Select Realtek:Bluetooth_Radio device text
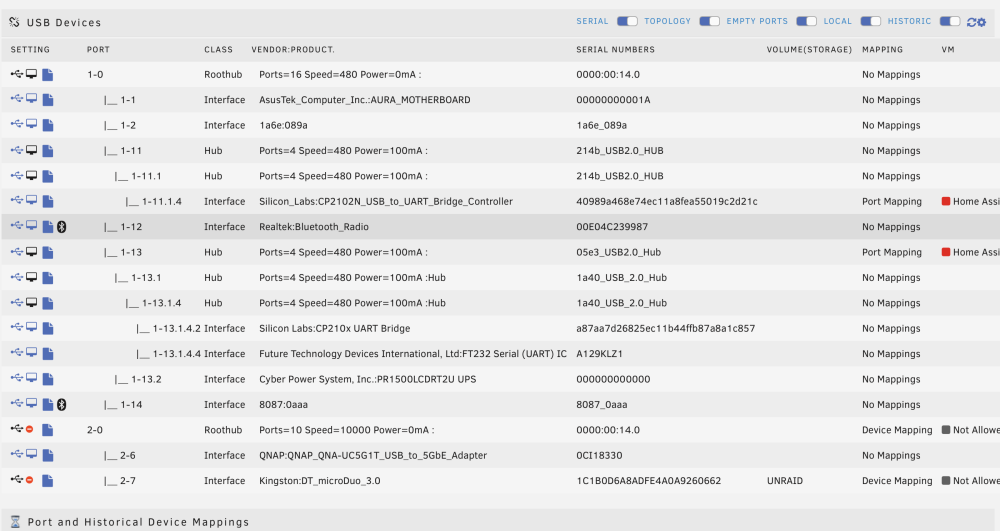The image size is (1000, 531). [314, 227]
